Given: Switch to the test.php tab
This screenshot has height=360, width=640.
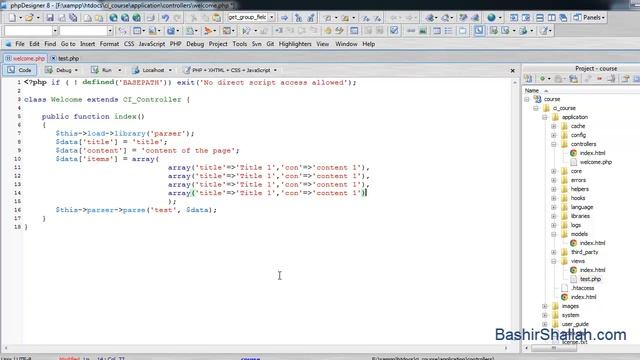Looking at the screenshot, I should pos(69,58).
